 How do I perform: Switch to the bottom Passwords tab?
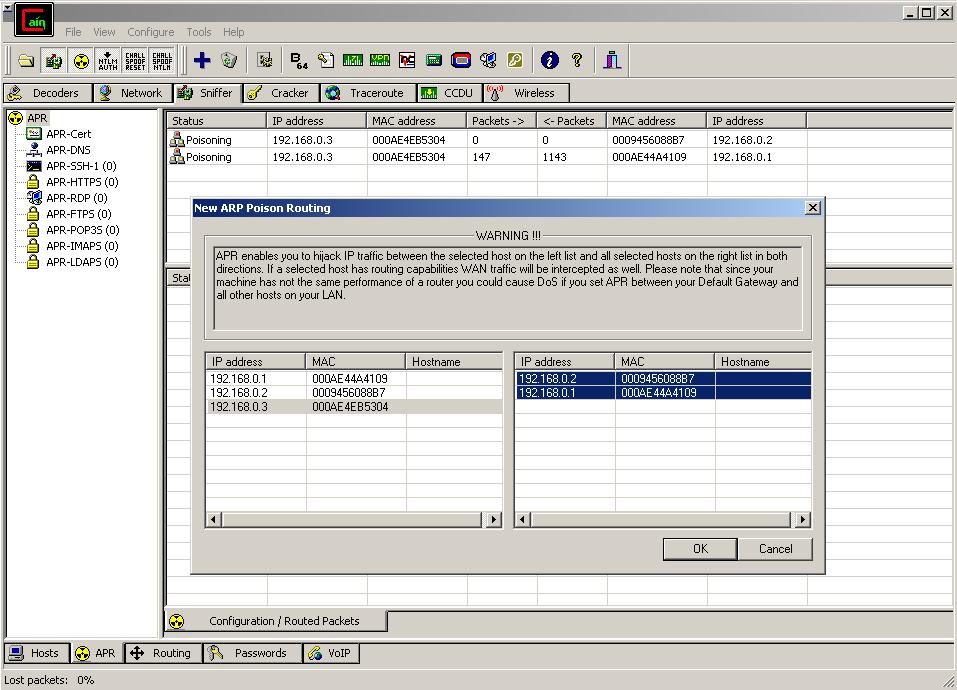tap(253, 653)
